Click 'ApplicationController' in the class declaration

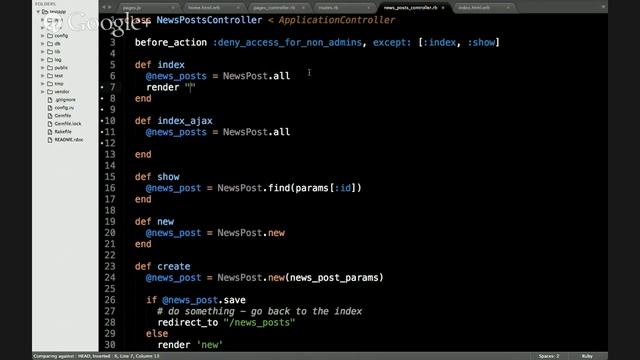[337, 20]
